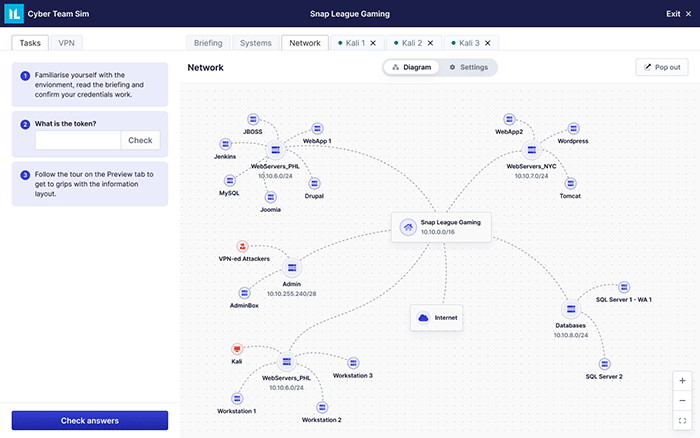Viewport: 700px width, 438px height.
Task: Select the JBOSS server node icon
Action: pos(251,119)
